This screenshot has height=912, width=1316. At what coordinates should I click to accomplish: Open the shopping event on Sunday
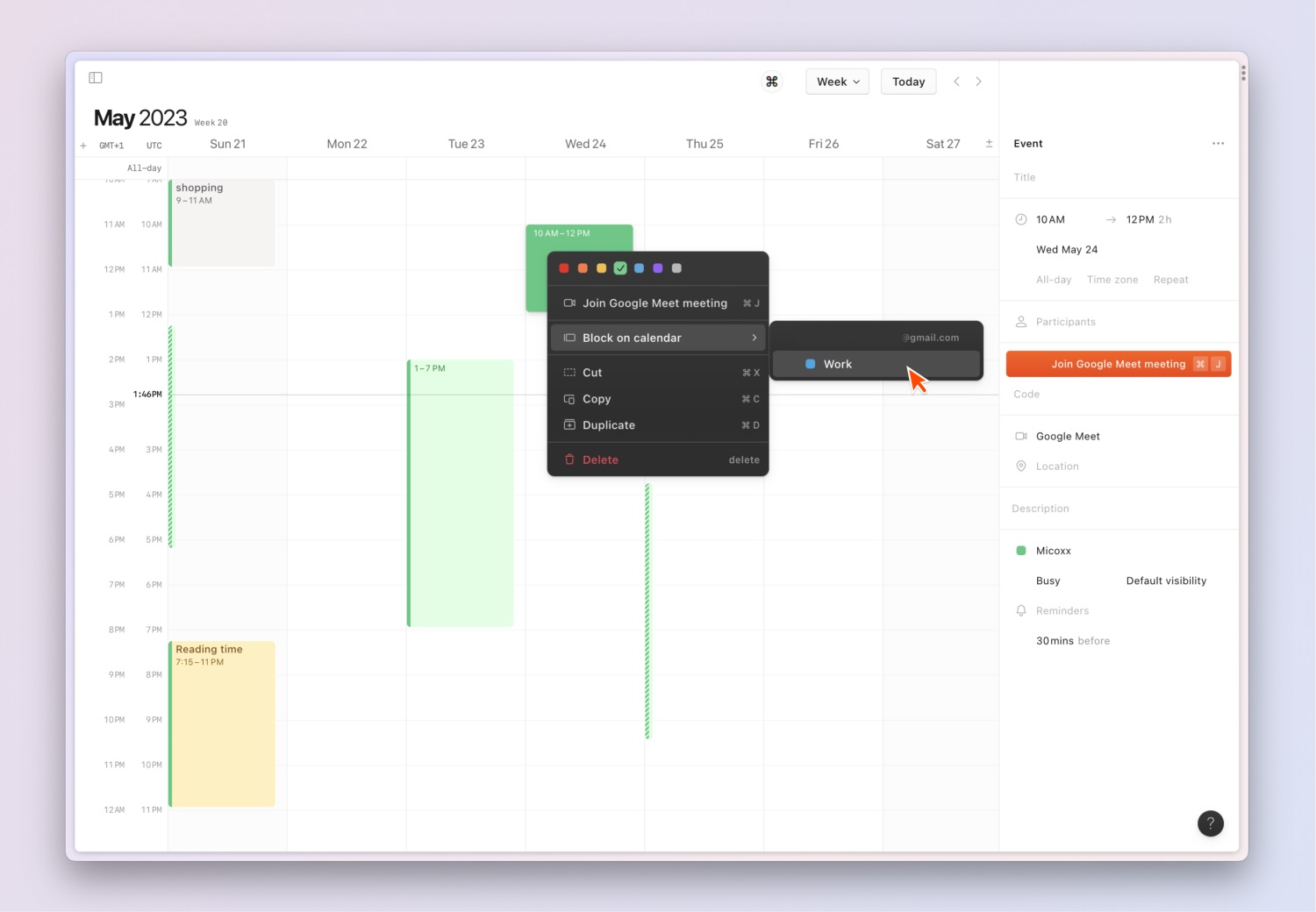(x=222, y=223)
